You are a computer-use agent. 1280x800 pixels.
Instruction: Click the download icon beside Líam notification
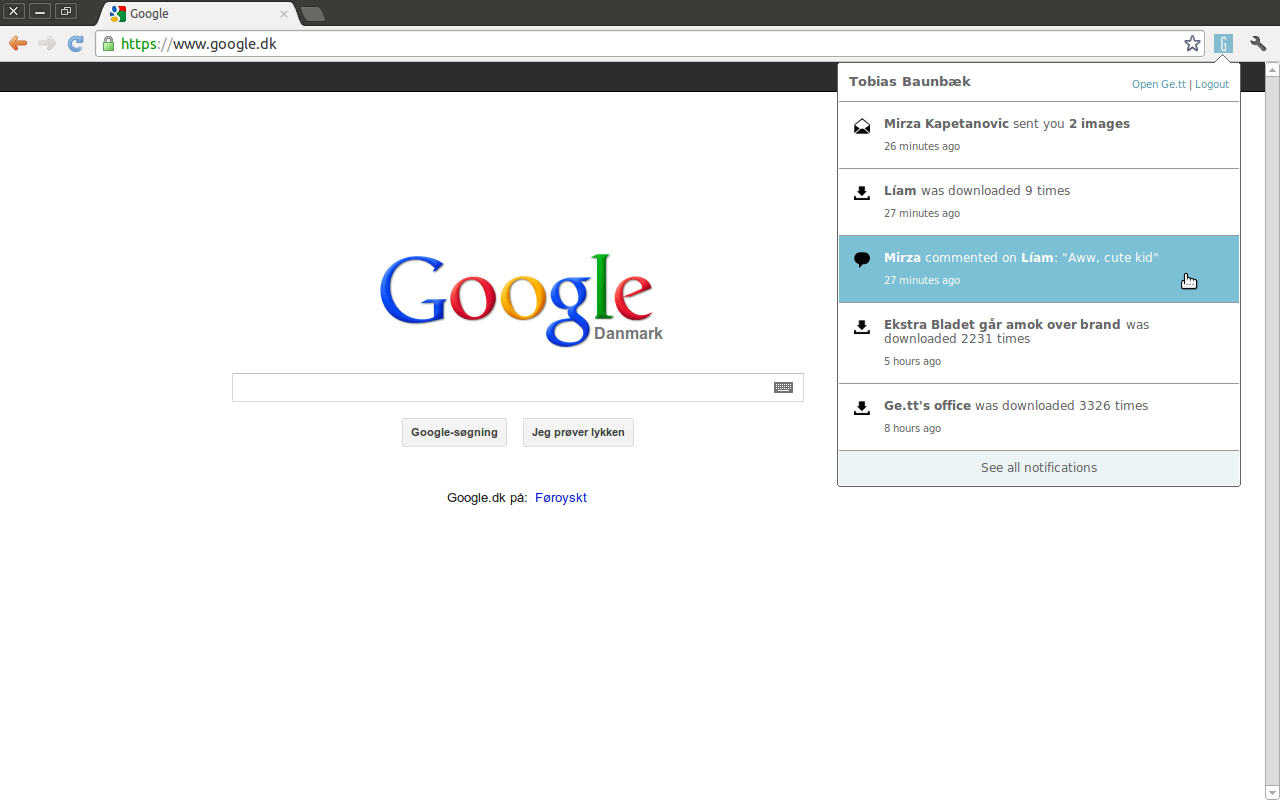861,193
